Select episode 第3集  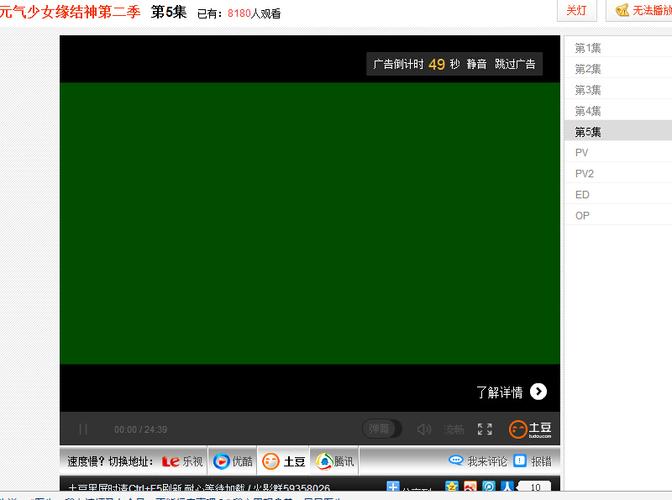coord(618,90)
